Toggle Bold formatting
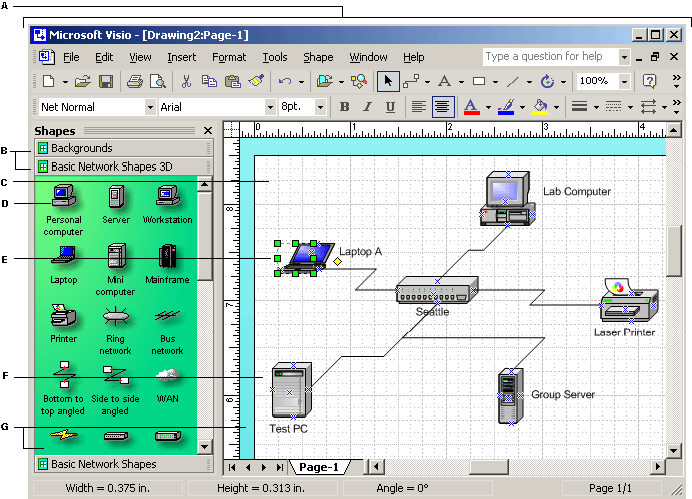 [345, 107]
